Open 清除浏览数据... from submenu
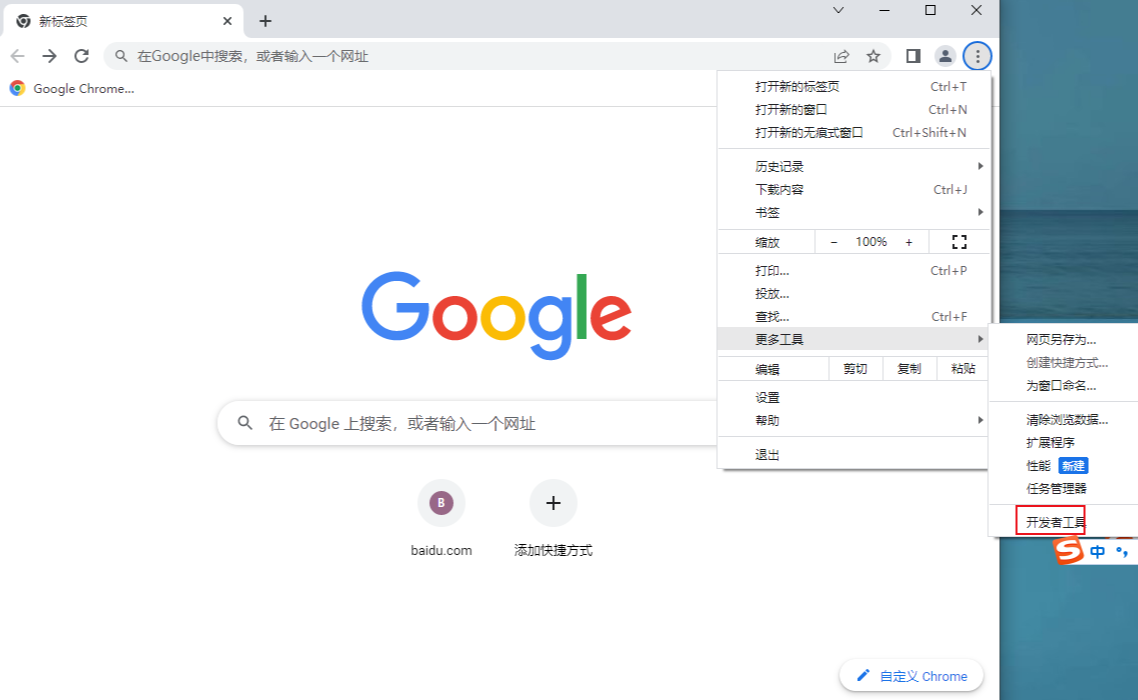 click(1064, 420)
